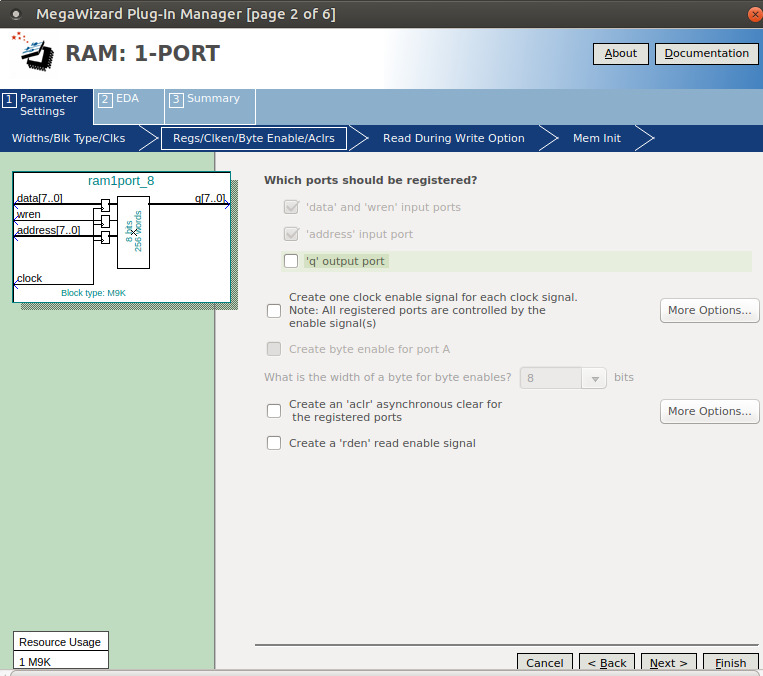
Task: Click the data[7..0] port label in diagram
Action: 39,198
